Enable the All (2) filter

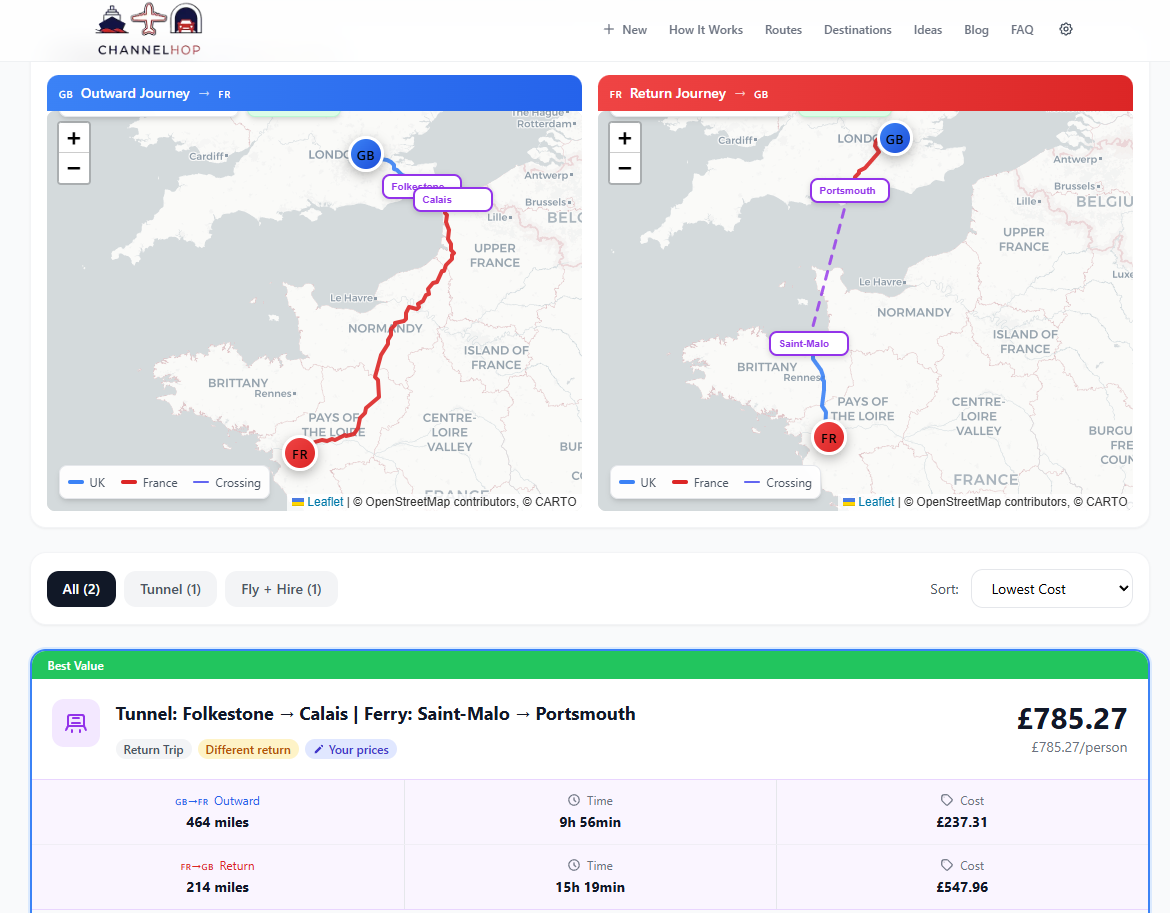coord(81,589)
